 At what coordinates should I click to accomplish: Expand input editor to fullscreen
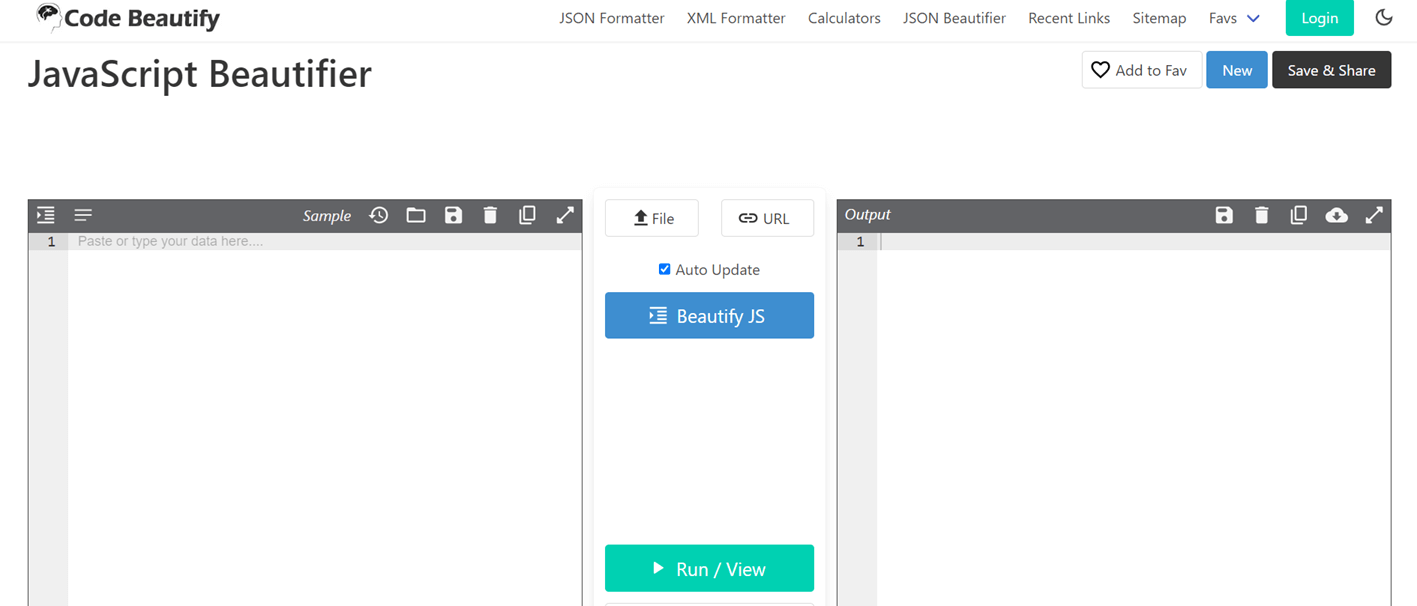coord(565,215)
